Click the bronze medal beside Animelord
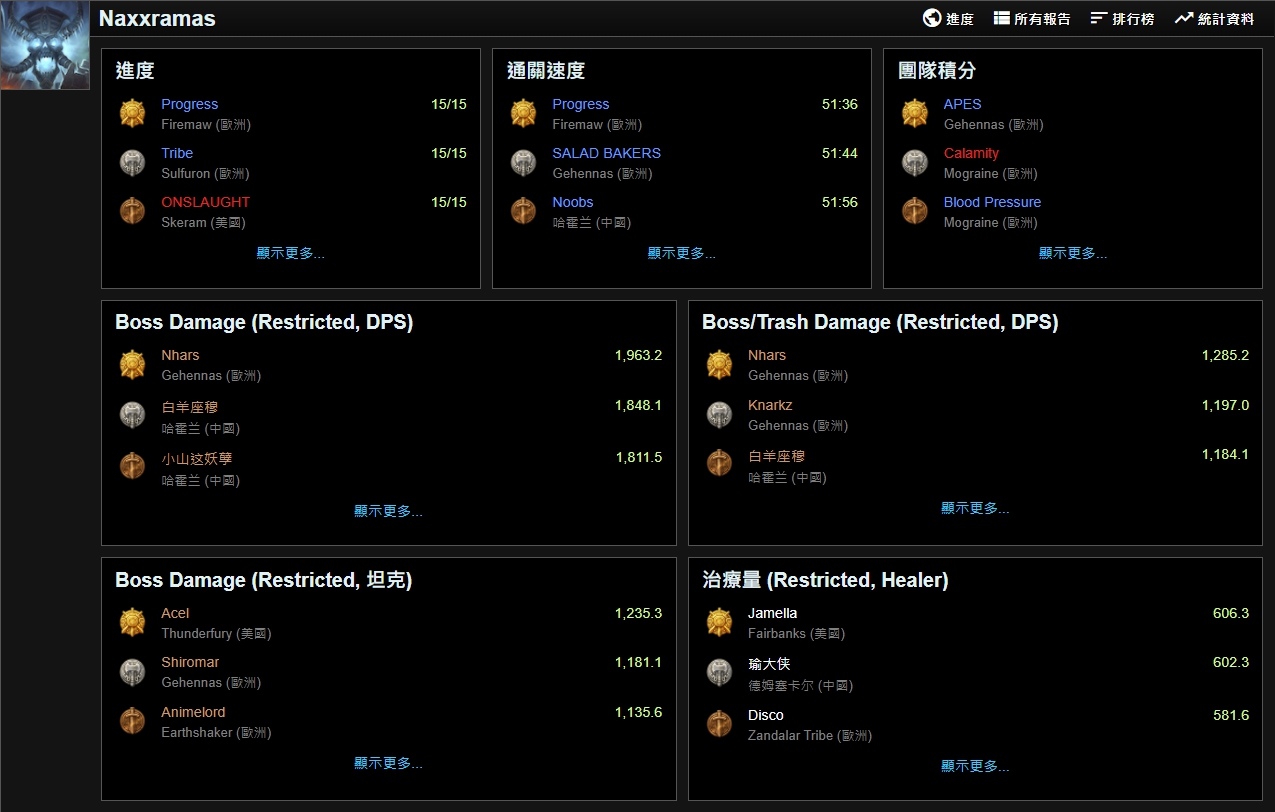The image size is (1275, 812). 132,721
